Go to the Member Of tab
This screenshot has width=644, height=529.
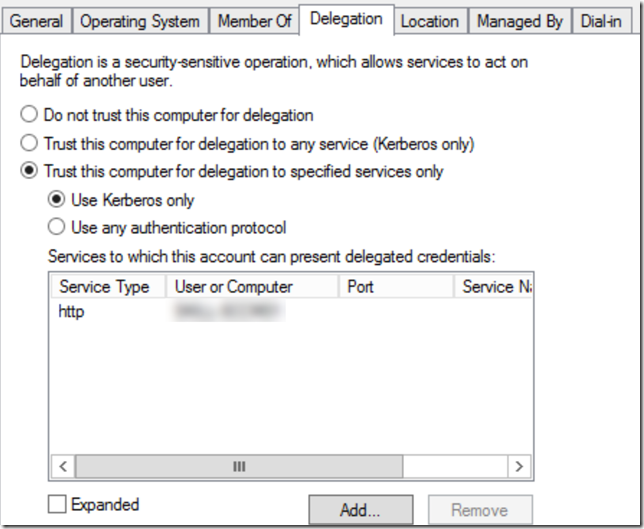pyautogui.click(x=255, y=21)
